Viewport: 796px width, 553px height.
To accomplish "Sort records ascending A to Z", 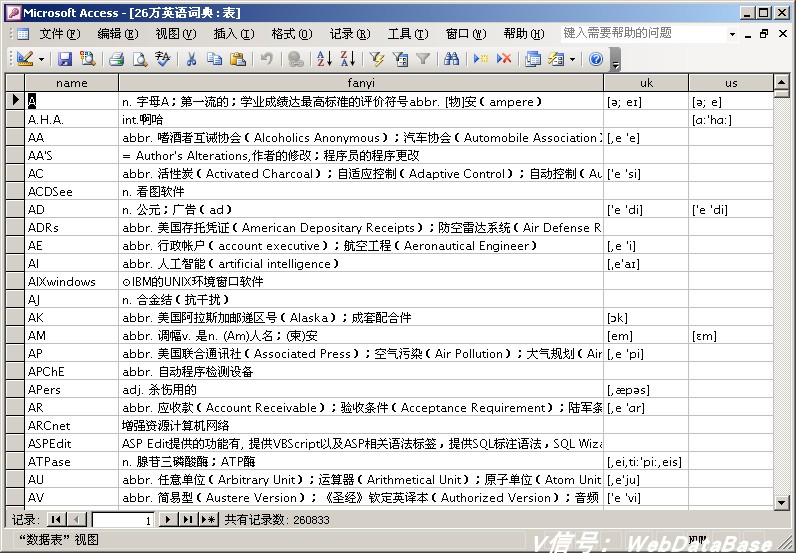I will tap(324, 59).
